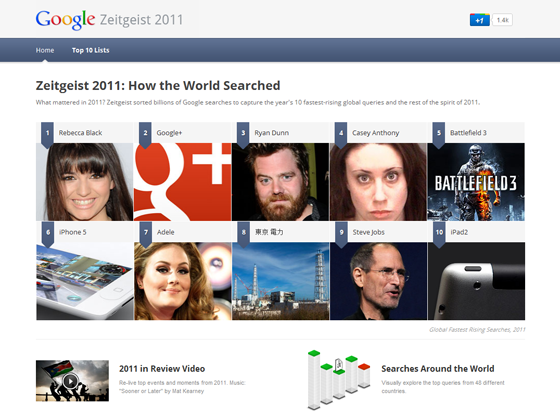Select the Battlefield 3 label
The width and height of the screenshot is (560, 418).
click(x=468, y=133)
